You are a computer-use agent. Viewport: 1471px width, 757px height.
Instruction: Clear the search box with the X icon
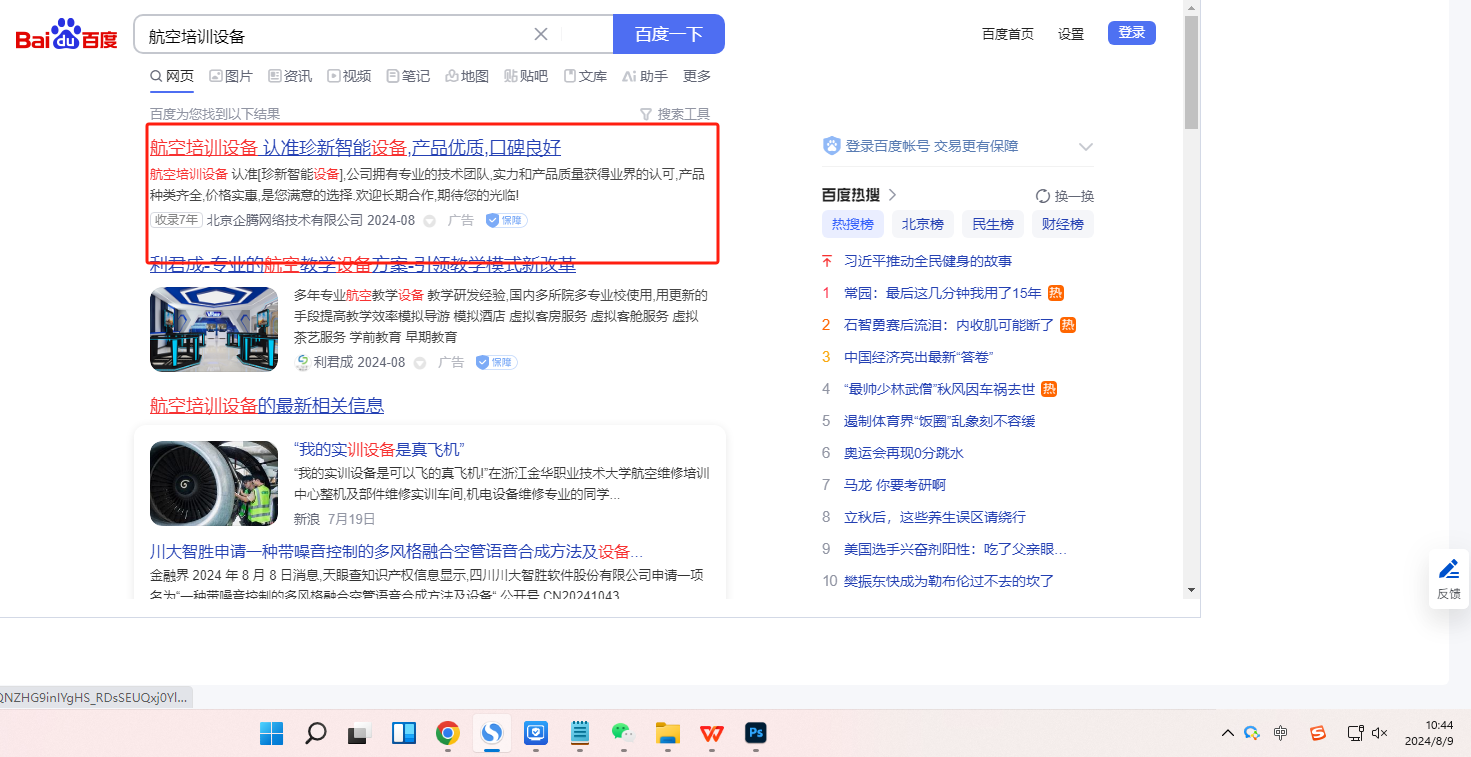(x=541, y=34)
